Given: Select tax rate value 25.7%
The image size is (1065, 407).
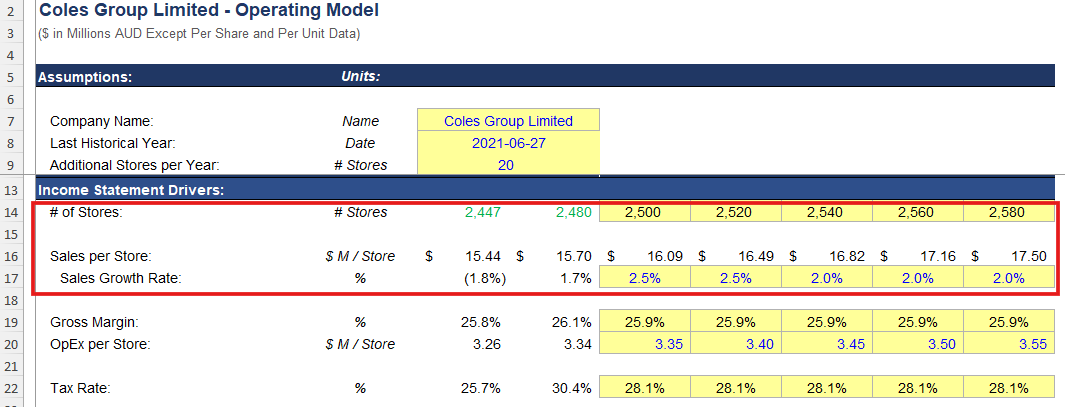Looking at the screenshot, I should pyautogui.click(x=481, y=389).
